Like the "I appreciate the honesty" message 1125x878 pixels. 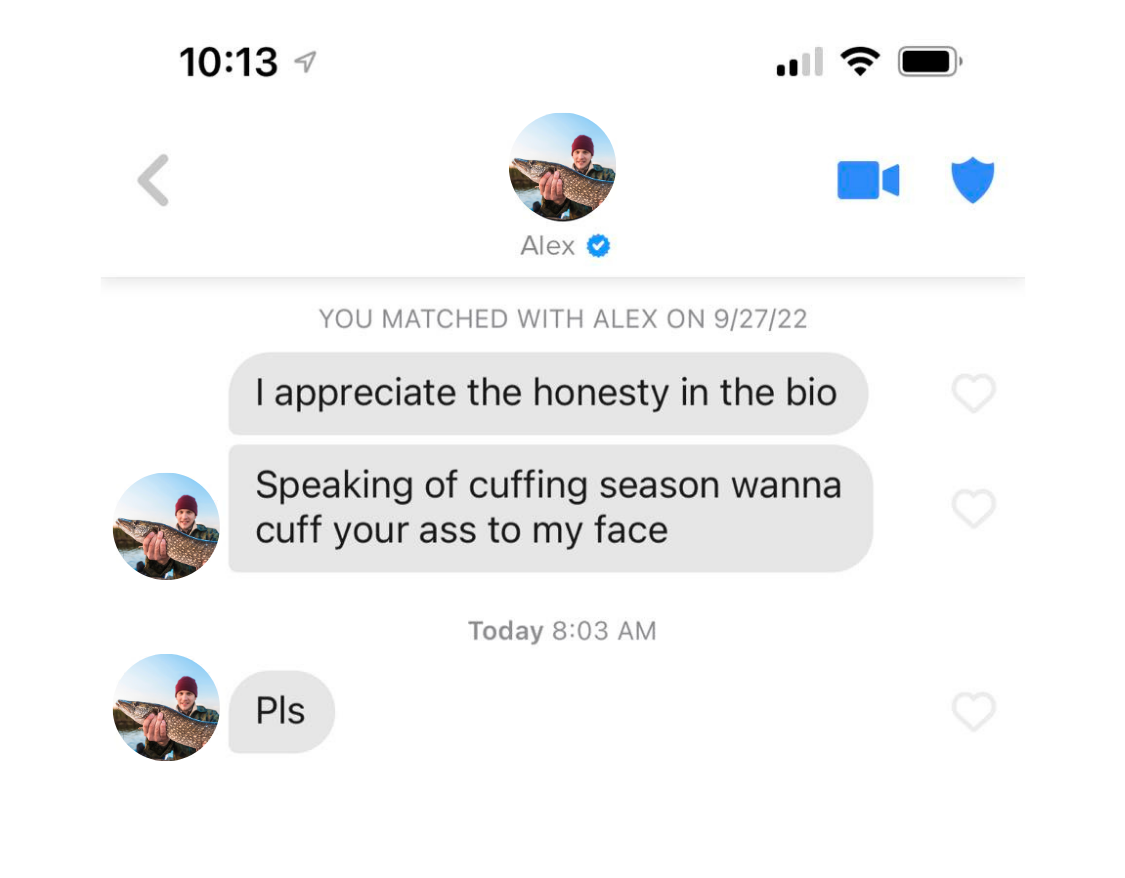click(x=974, y=393)
